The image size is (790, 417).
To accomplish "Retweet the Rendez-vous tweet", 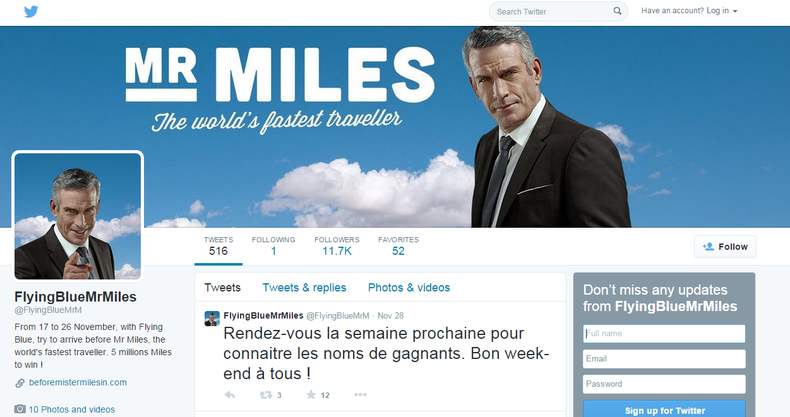I will tap(266, 395).
